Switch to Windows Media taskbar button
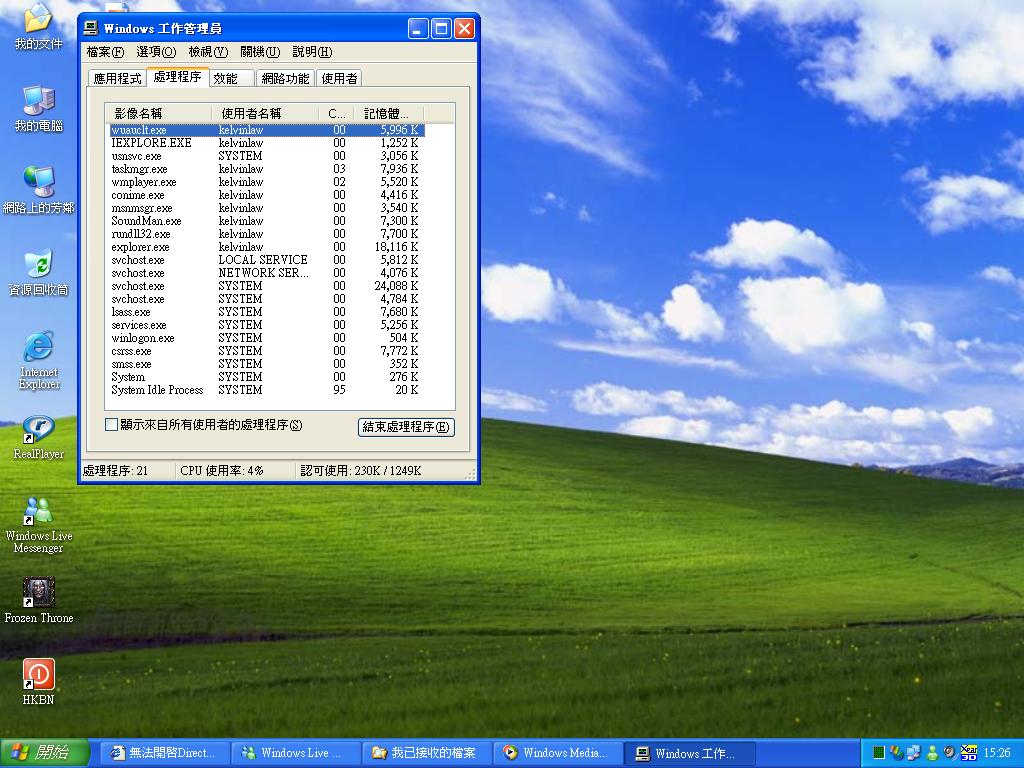The height and width of the screenshot is (768, 1024). pos(556,753)
